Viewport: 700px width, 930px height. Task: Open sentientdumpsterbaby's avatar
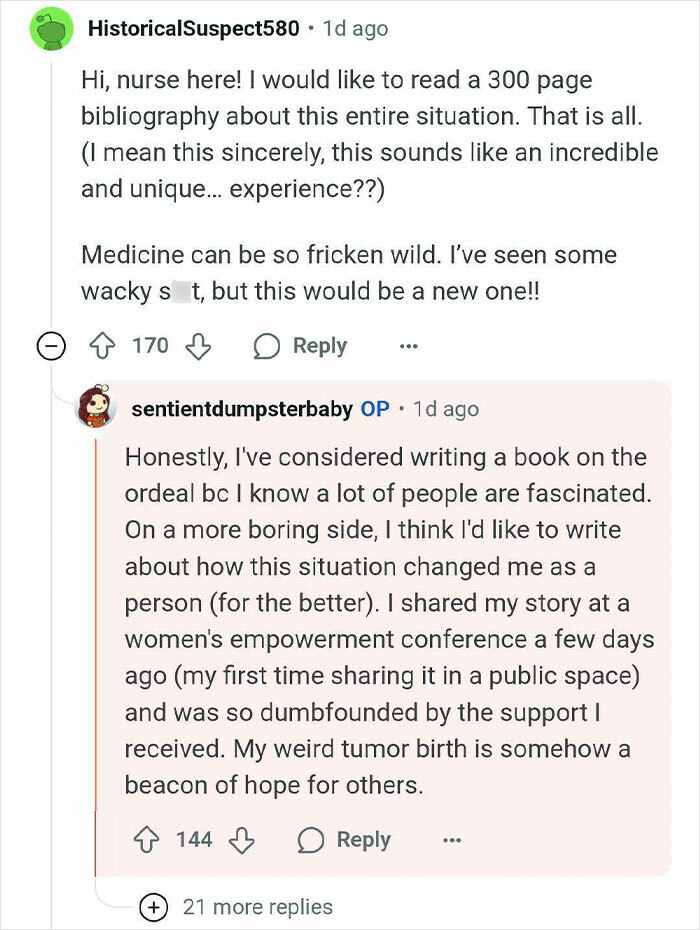pyautogui.click(x=95, y=408)
